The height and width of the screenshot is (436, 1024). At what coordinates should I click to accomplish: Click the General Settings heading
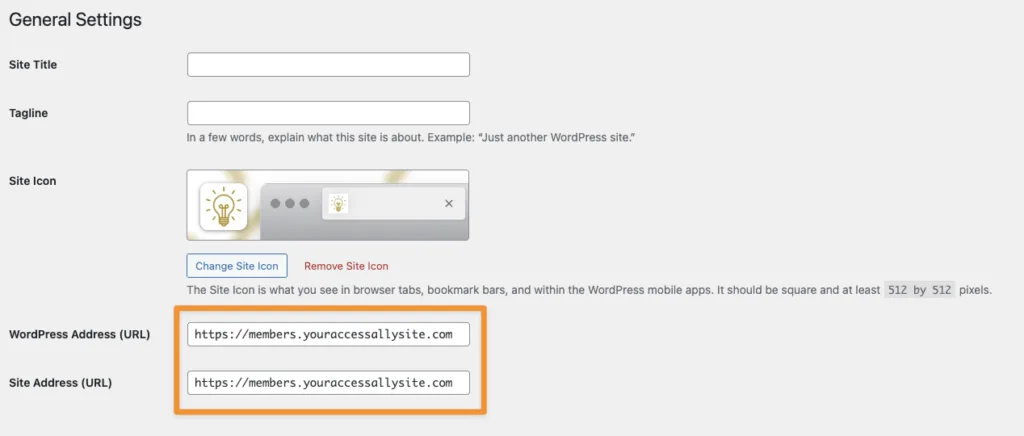tap(75, 19)
